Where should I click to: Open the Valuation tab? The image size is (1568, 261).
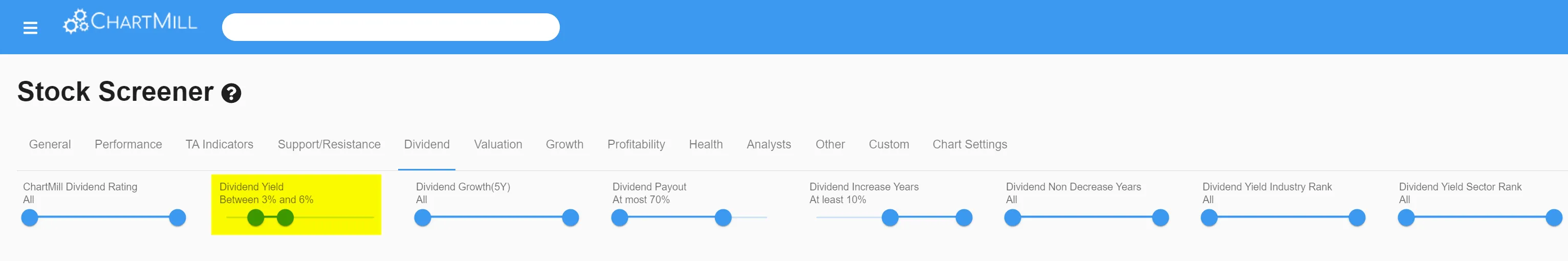coord(498,144)
